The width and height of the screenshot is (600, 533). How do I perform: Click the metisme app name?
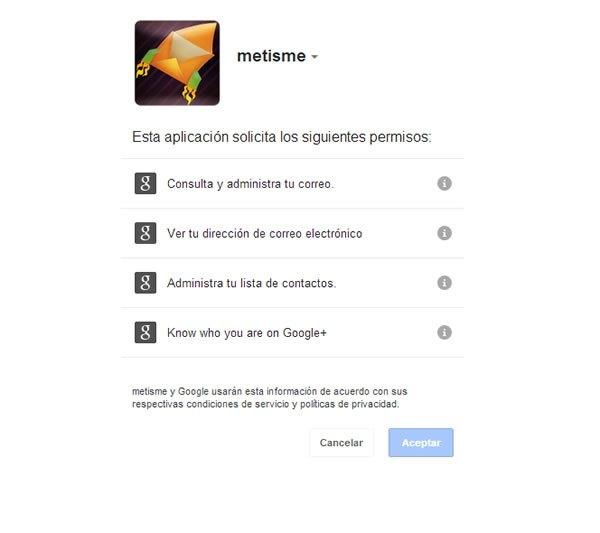coord(271,56)
